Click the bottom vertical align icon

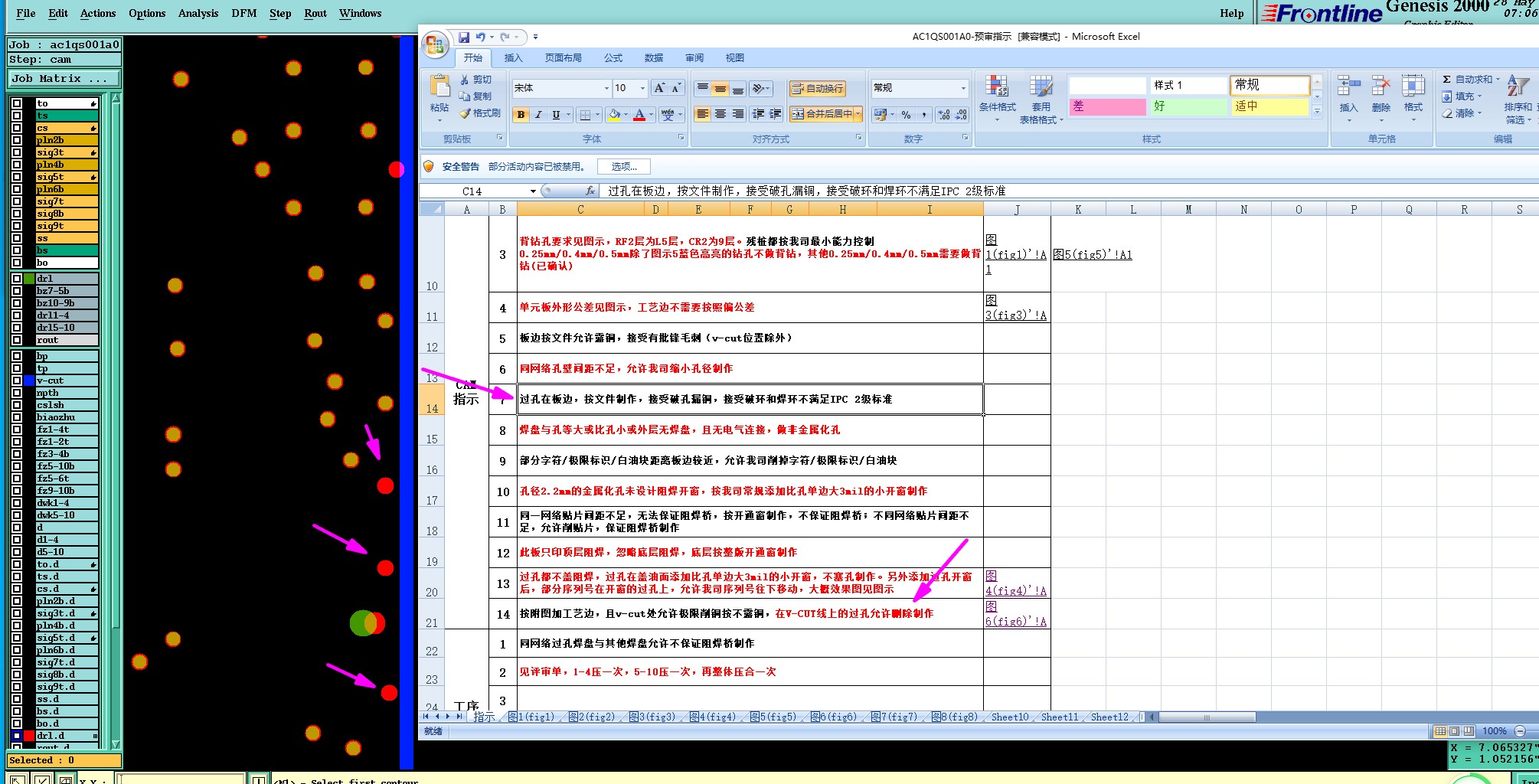click(737, 89)
